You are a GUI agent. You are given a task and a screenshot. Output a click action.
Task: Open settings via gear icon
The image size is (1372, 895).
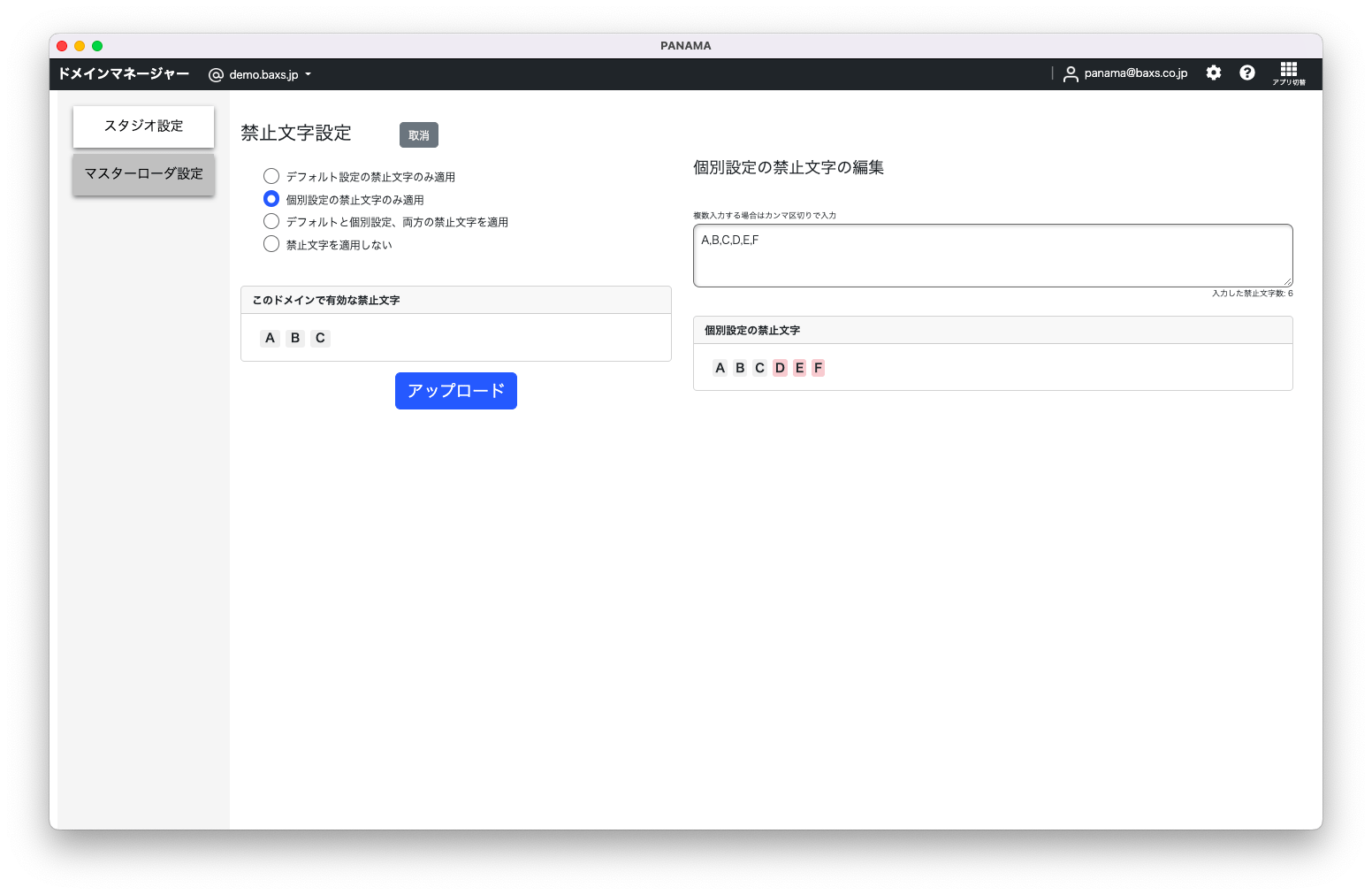point(1214,73)
